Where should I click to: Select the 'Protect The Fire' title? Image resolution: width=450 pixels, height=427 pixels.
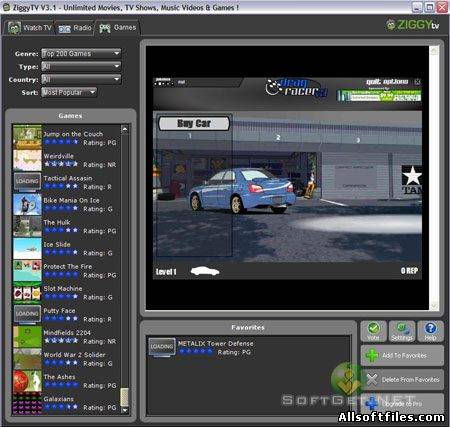68,266
